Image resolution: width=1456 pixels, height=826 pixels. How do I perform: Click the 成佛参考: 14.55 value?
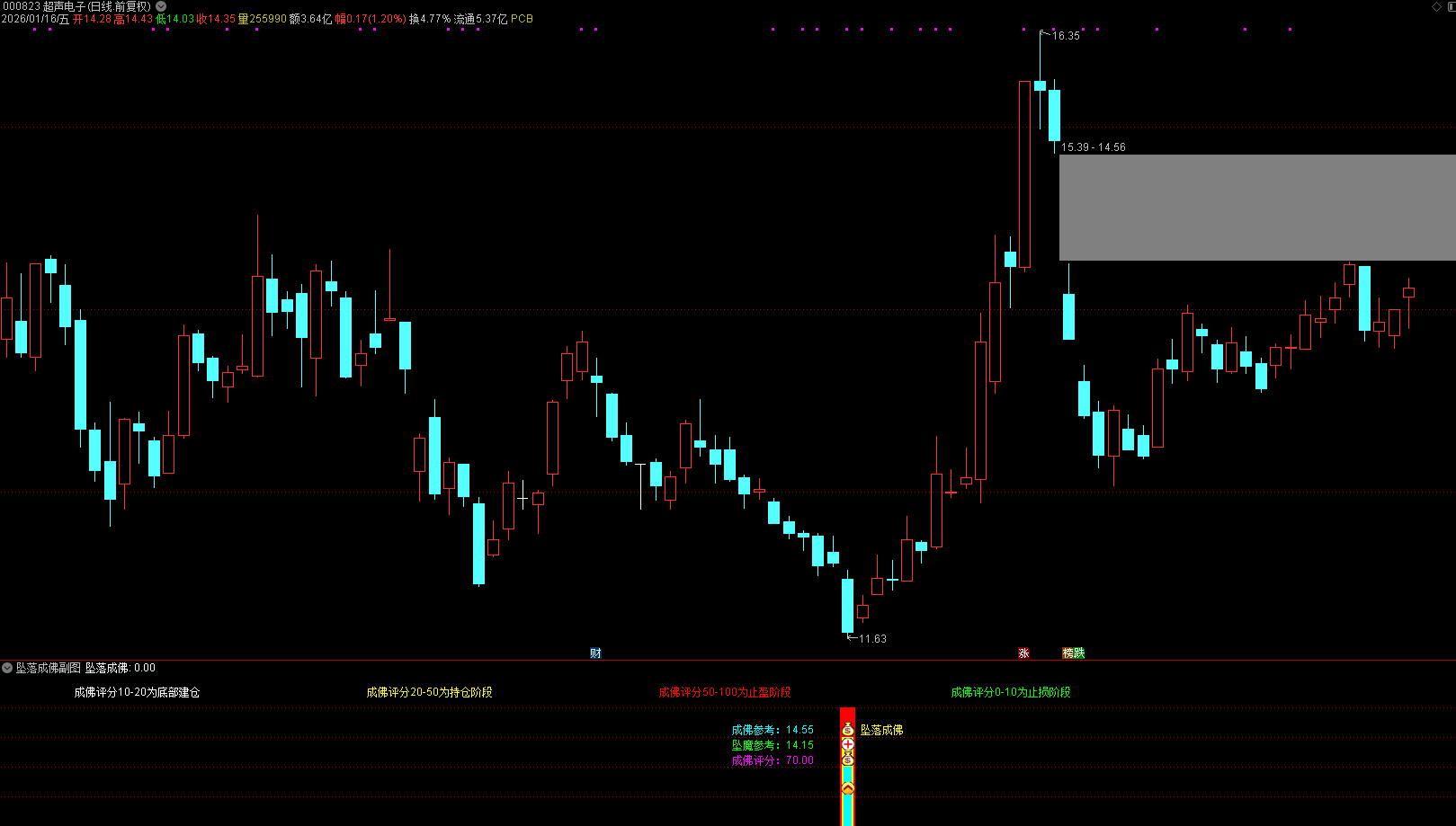(773, 730)
